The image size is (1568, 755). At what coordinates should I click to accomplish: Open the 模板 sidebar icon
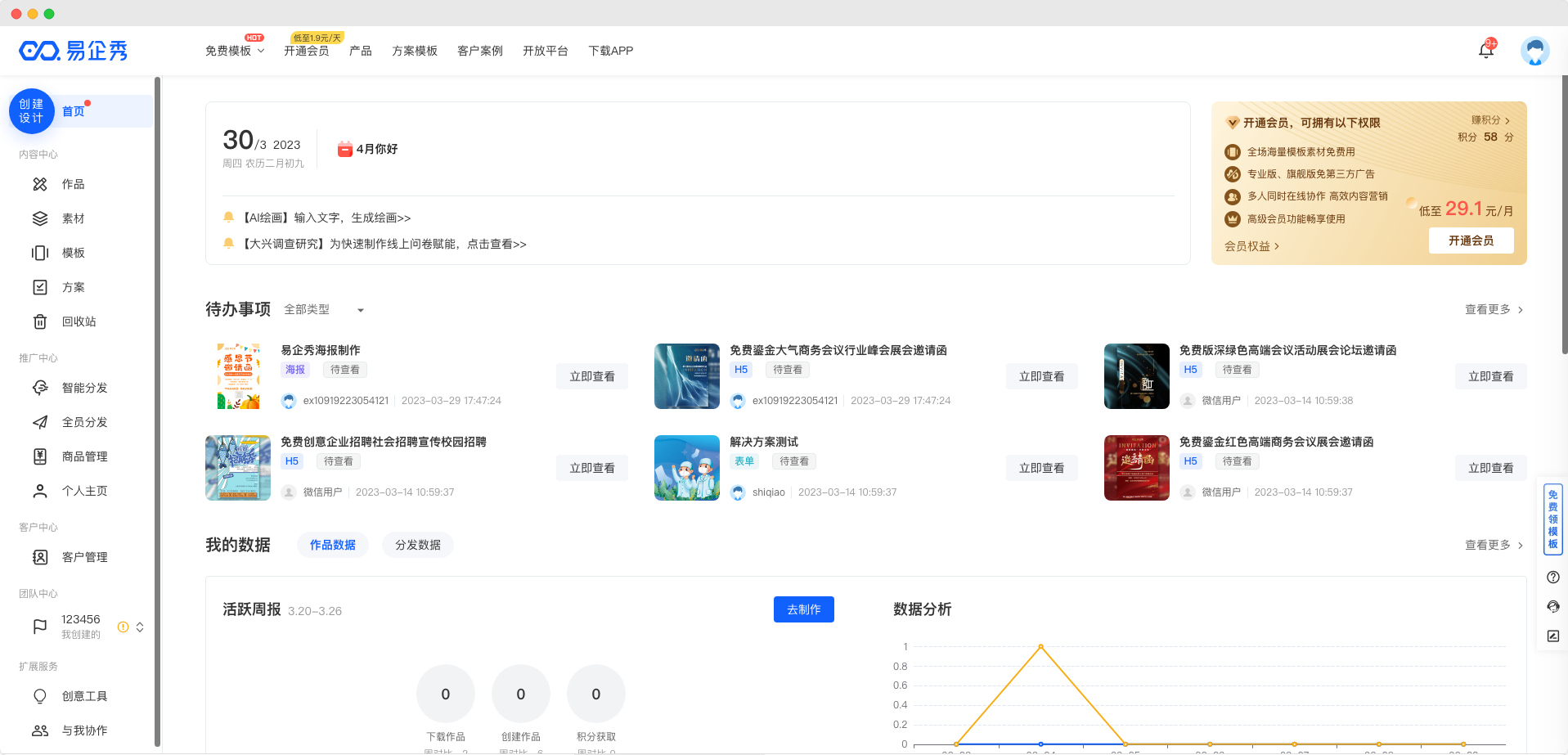point(40,254)
